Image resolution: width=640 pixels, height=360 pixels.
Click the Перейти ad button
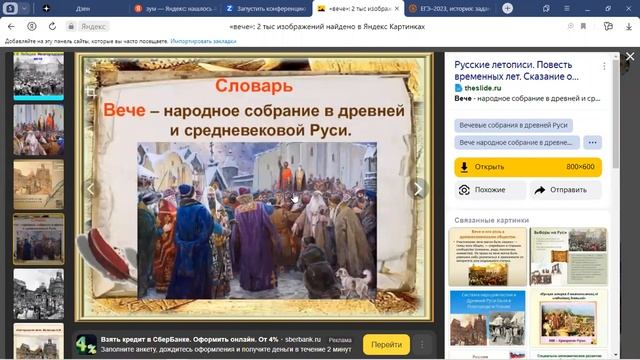coord(386,344)
